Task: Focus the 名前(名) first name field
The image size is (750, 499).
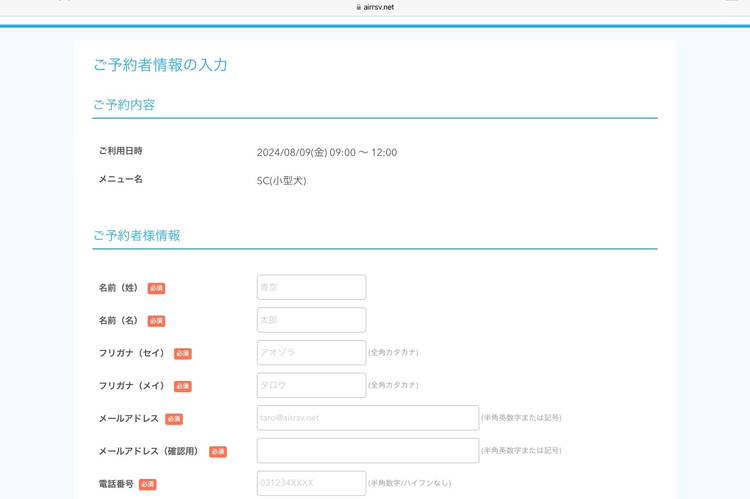Action: pyautogui.click(x=311, y=320)
